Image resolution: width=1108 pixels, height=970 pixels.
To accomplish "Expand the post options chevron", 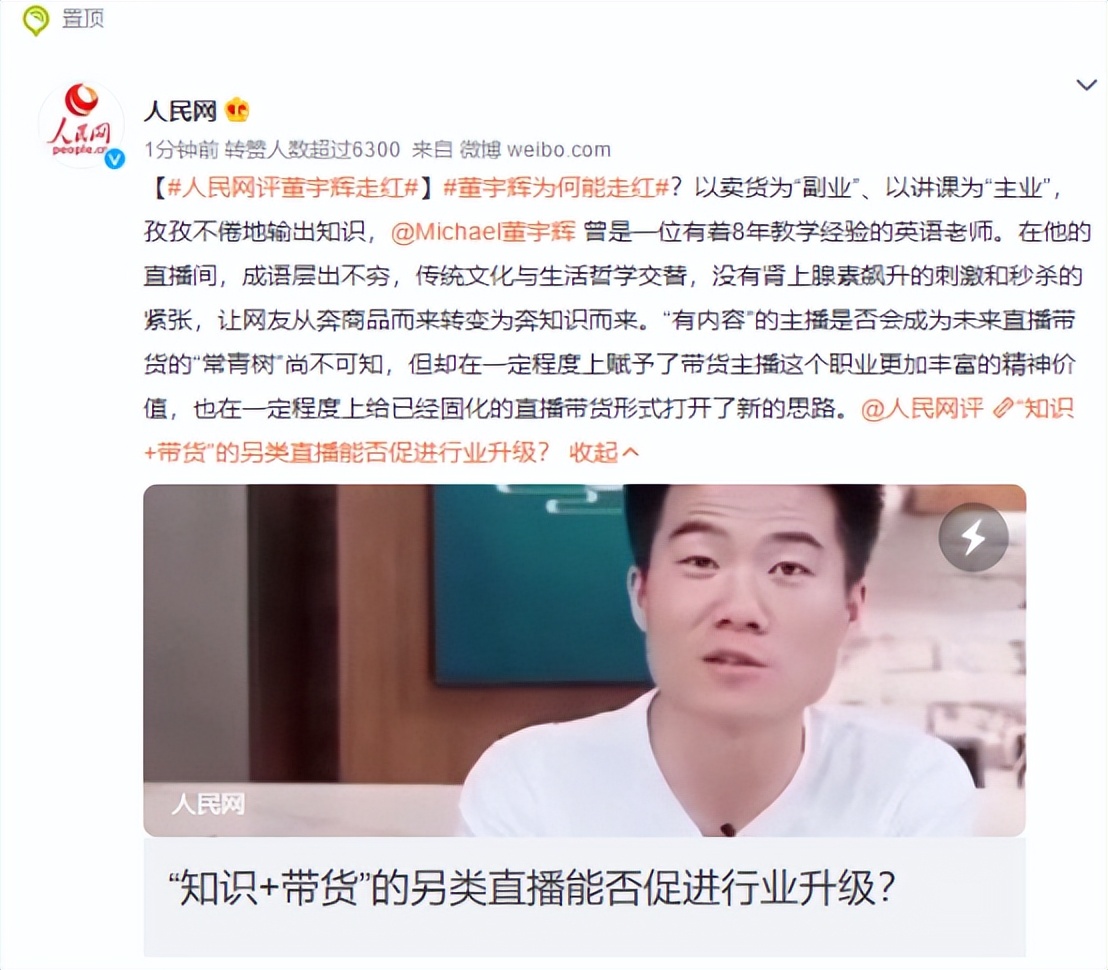I will click(1086, 85).
